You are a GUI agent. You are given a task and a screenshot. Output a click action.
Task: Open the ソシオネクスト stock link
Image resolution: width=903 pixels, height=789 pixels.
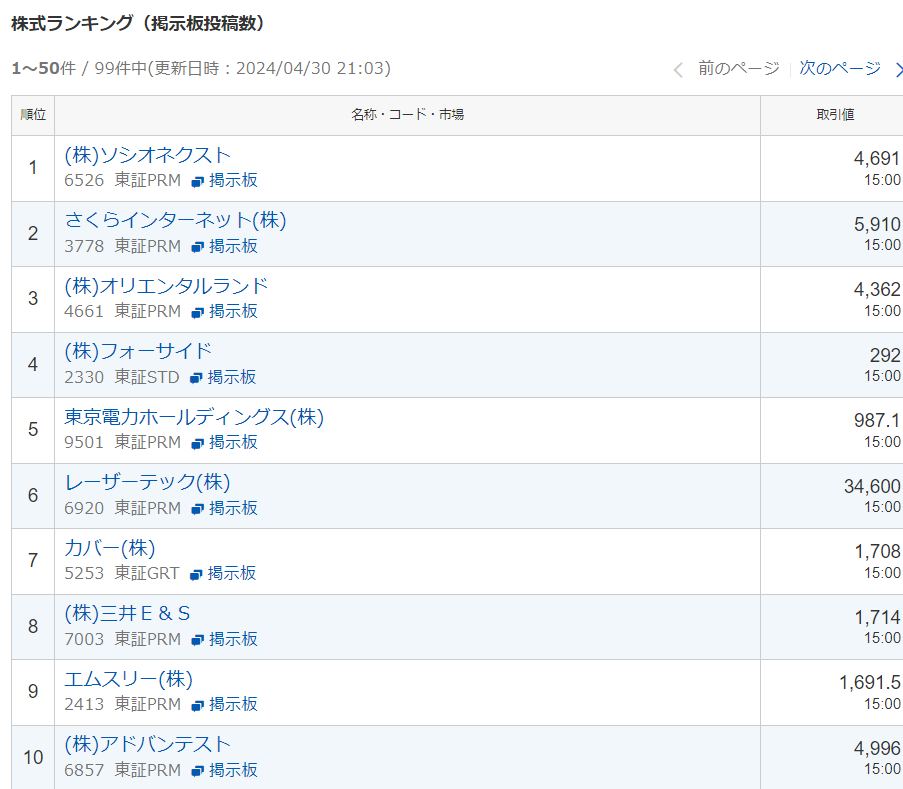point(147,155)
